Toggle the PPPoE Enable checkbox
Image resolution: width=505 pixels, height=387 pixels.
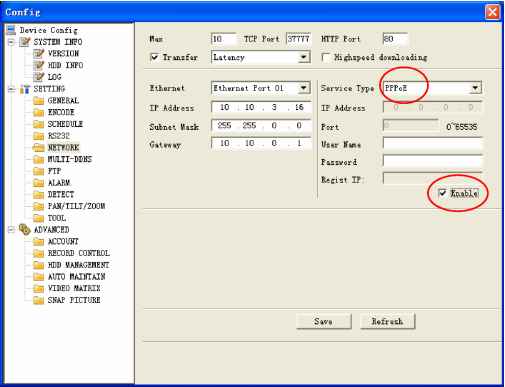tap(442, 193)
